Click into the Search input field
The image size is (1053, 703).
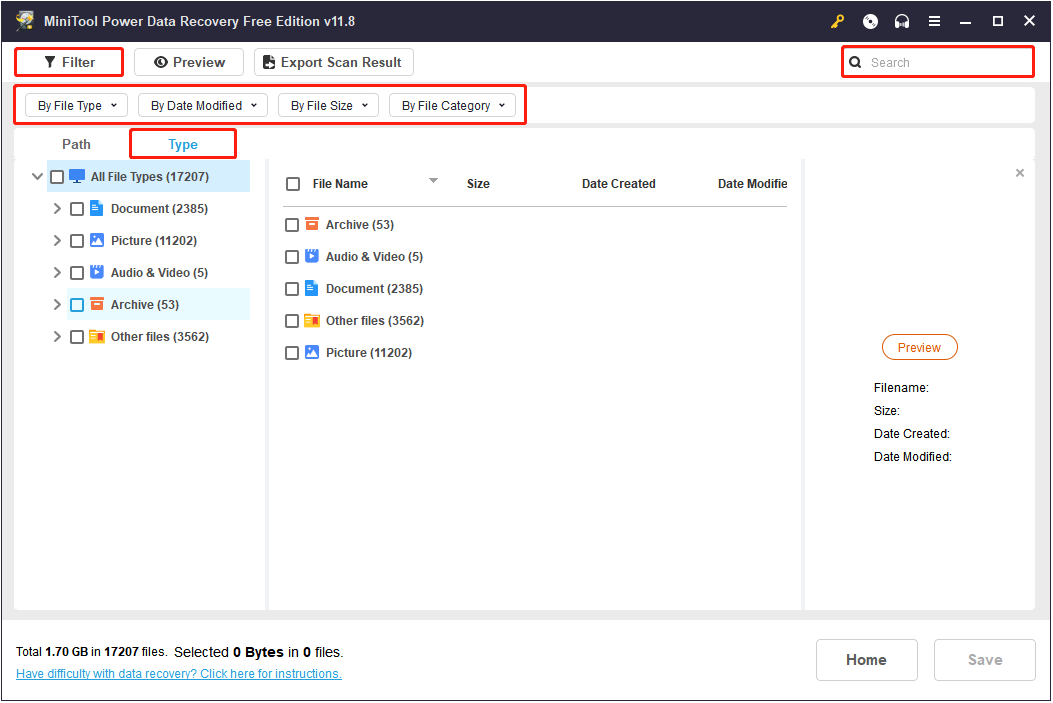(x=937, y=62)
